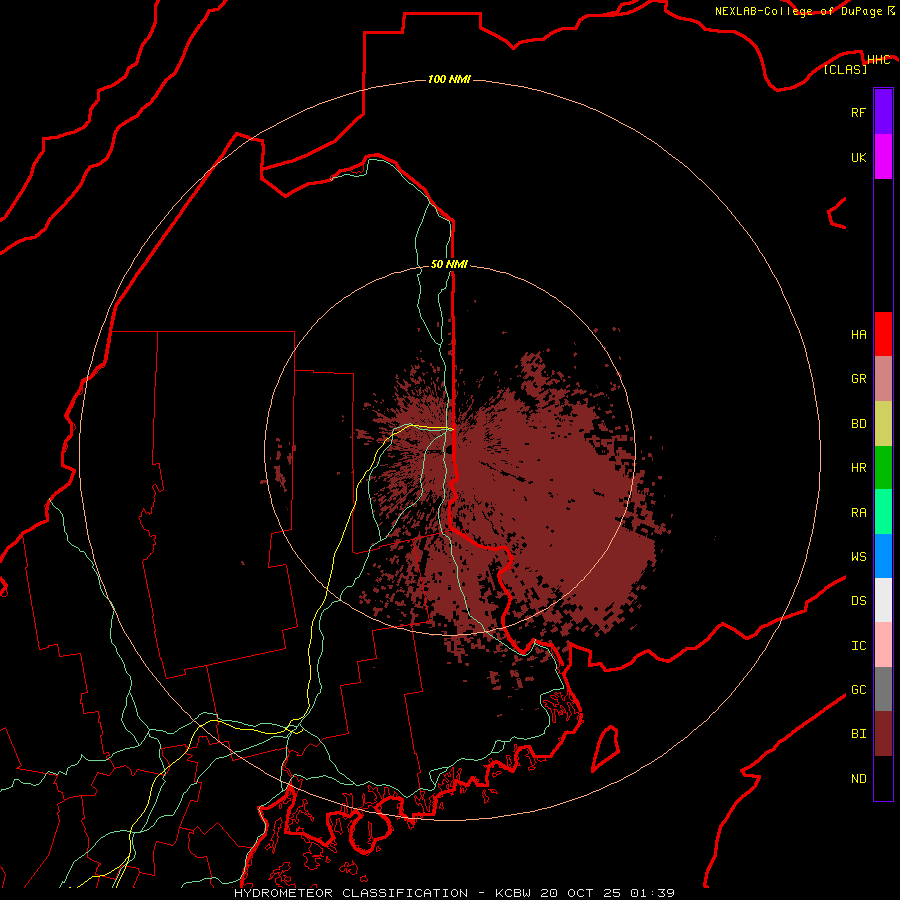Screen dimensions: 900x900
Task: Click the KCBW radar site identifier
Action: [x=513, y=893]
